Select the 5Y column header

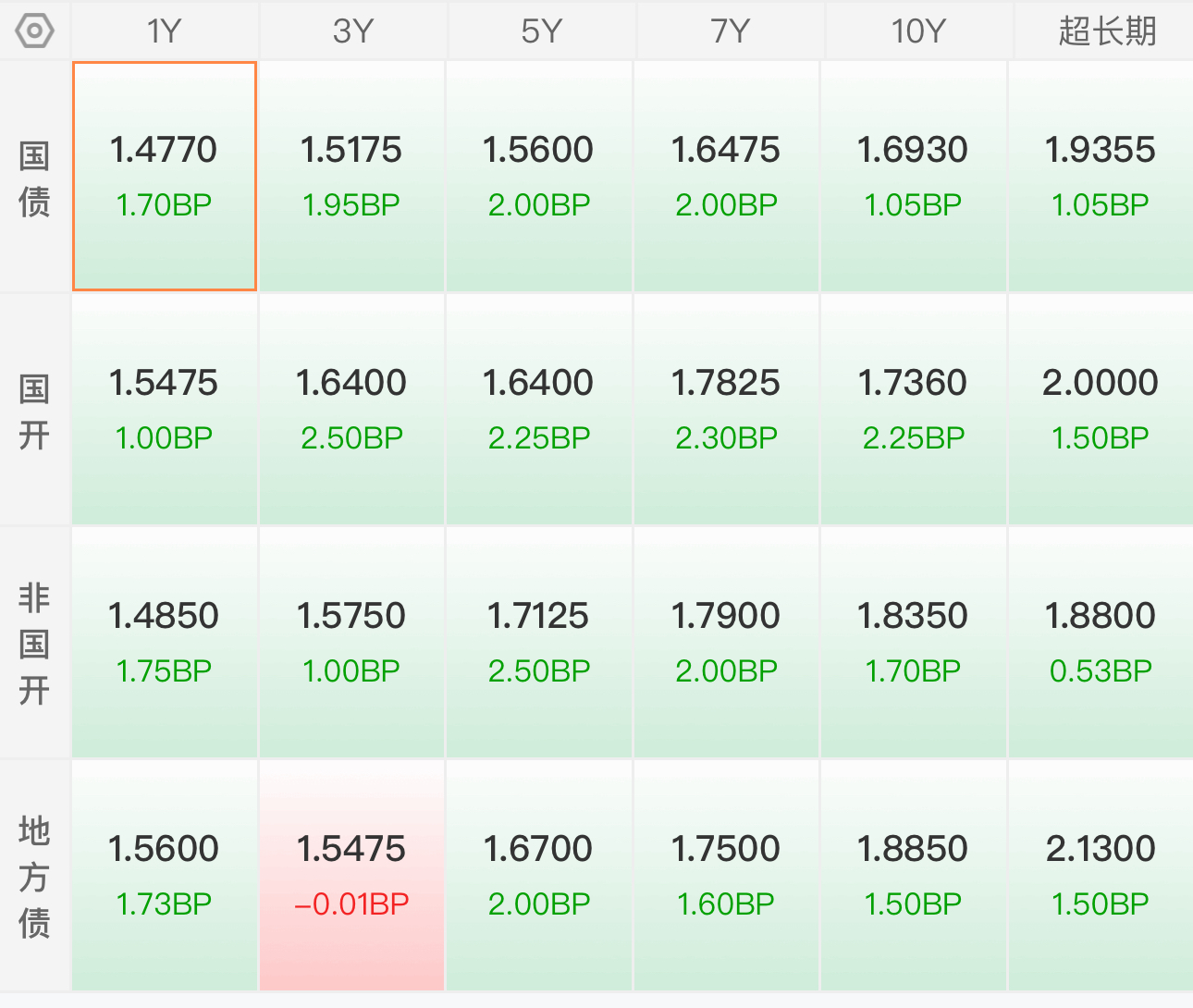point(541,31)
